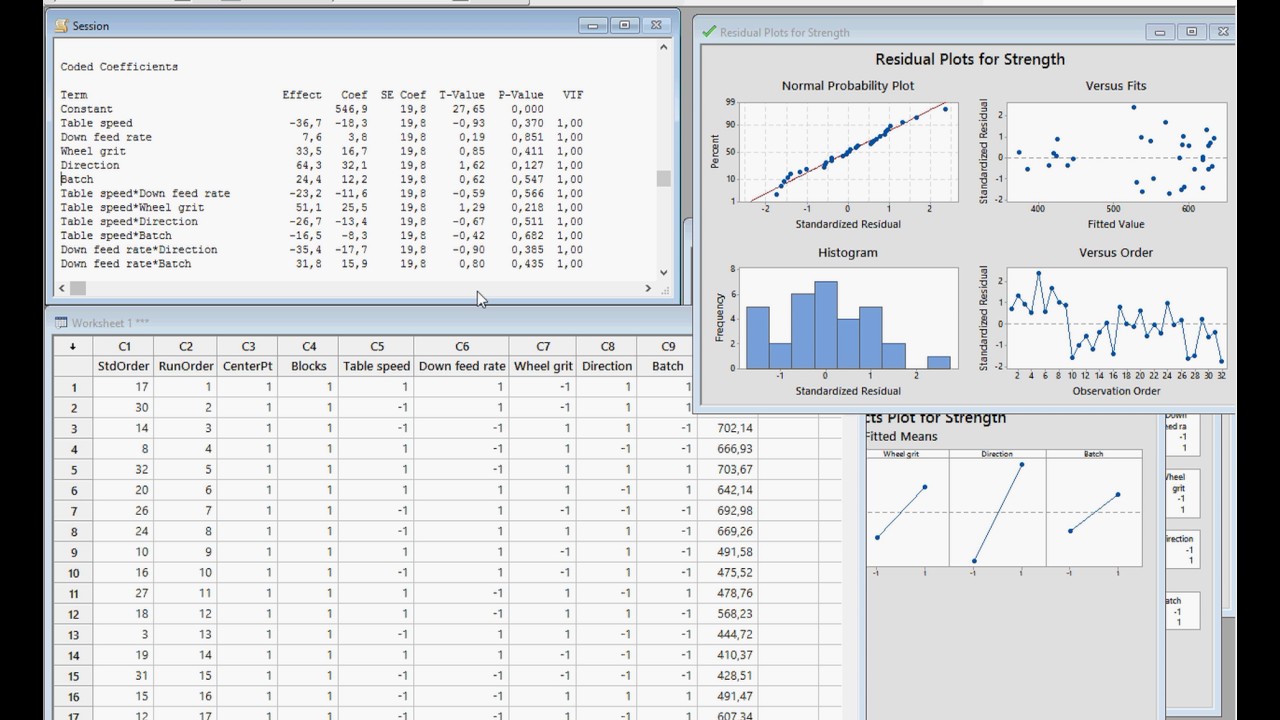Click the strength value 702,14
1280x720 pixels.
(x=728, y=428)
